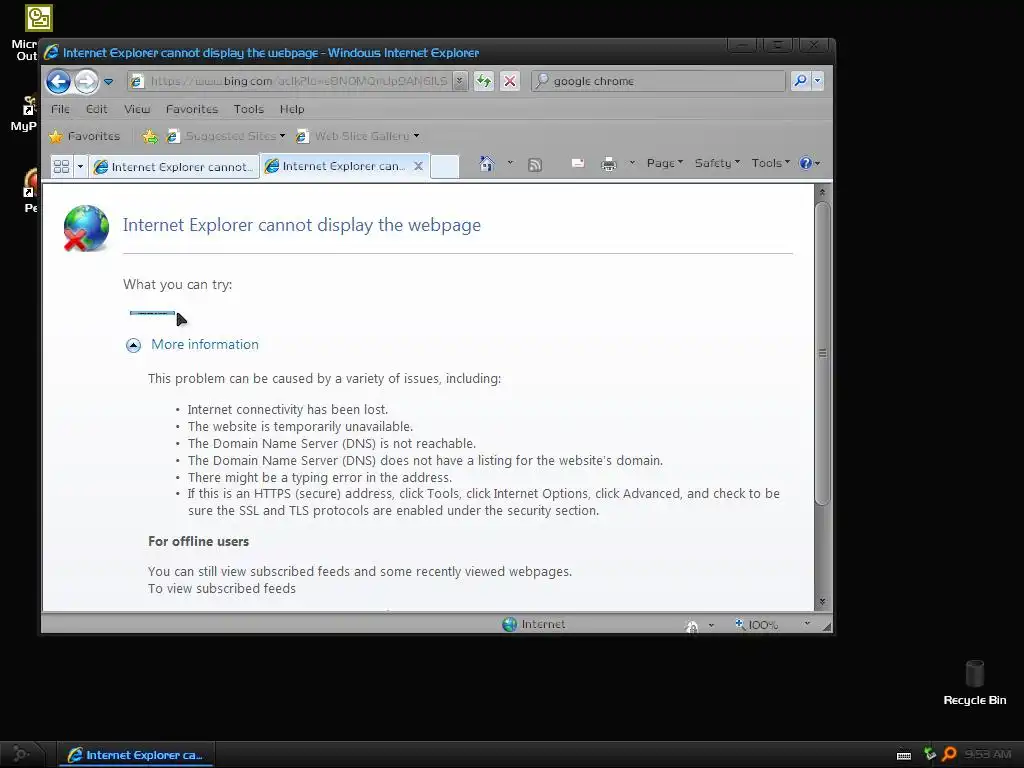Switch to first 'Internet Explorer cannot...' tab
This screenshot has width=1024, height=768.
point(174,167)
